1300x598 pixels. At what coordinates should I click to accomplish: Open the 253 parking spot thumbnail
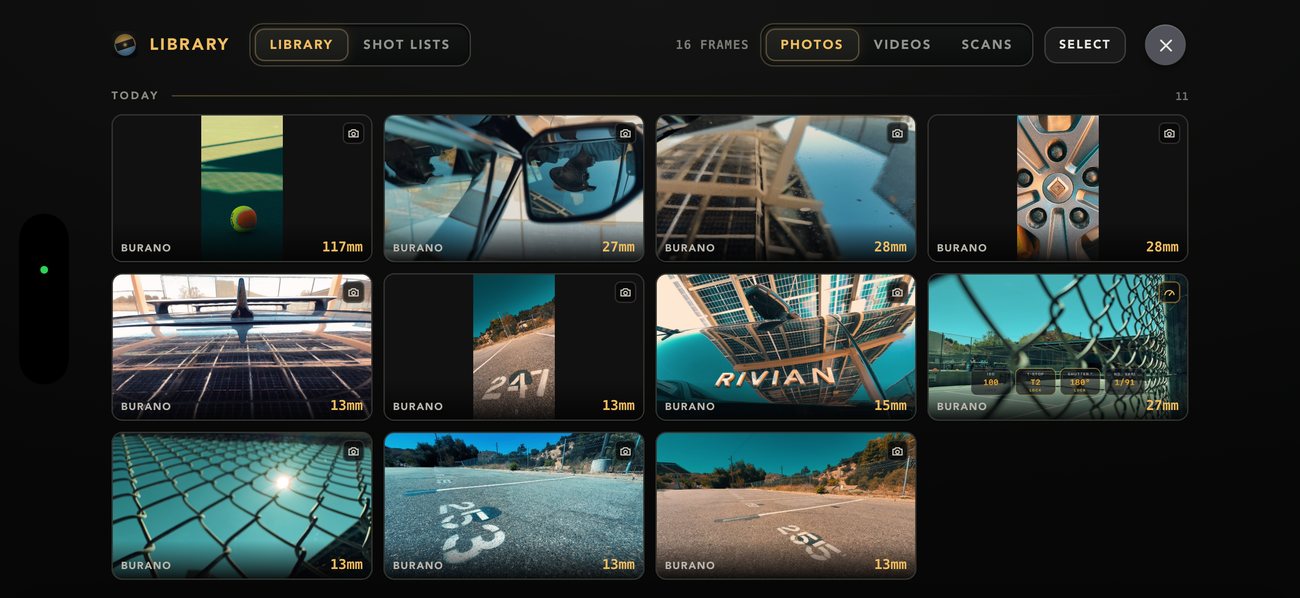tap(514, 506)
